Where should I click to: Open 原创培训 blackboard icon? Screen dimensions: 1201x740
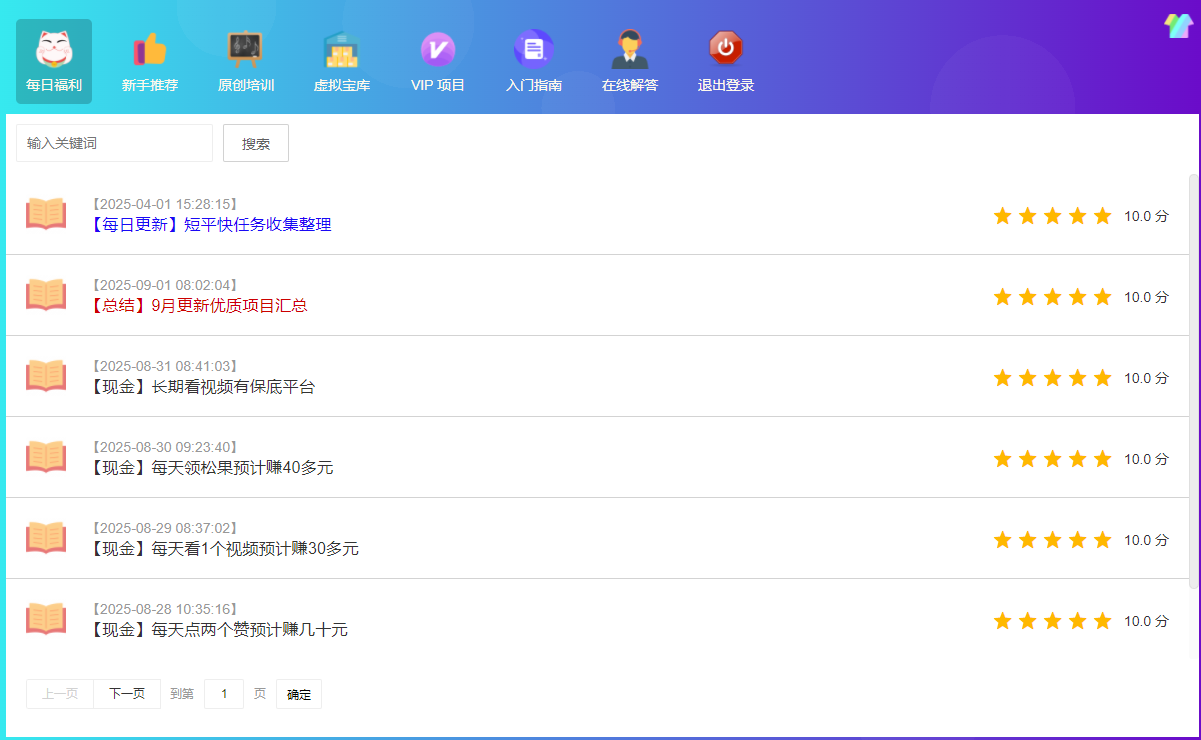pyautogui.click(x=245, y=50)
